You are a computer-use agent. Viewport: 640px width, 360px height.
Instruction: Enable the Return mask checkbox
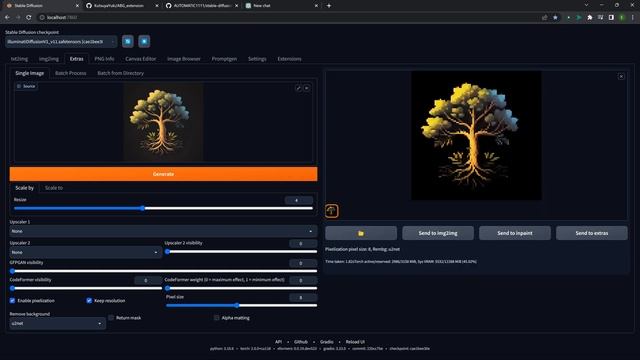click(x=111, y=318)
